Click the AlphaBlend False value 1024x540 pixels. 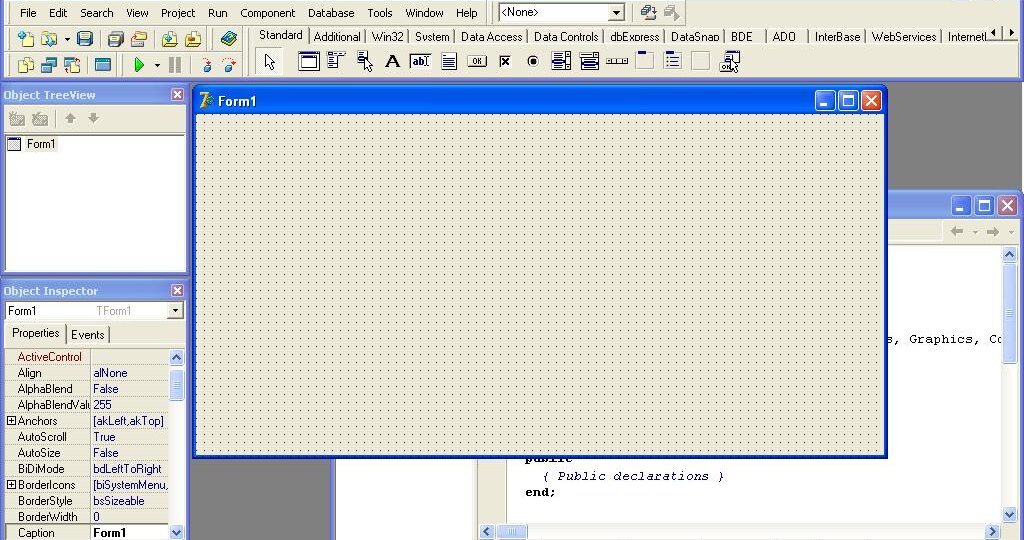pyautogui.click(x=130, y=389)
